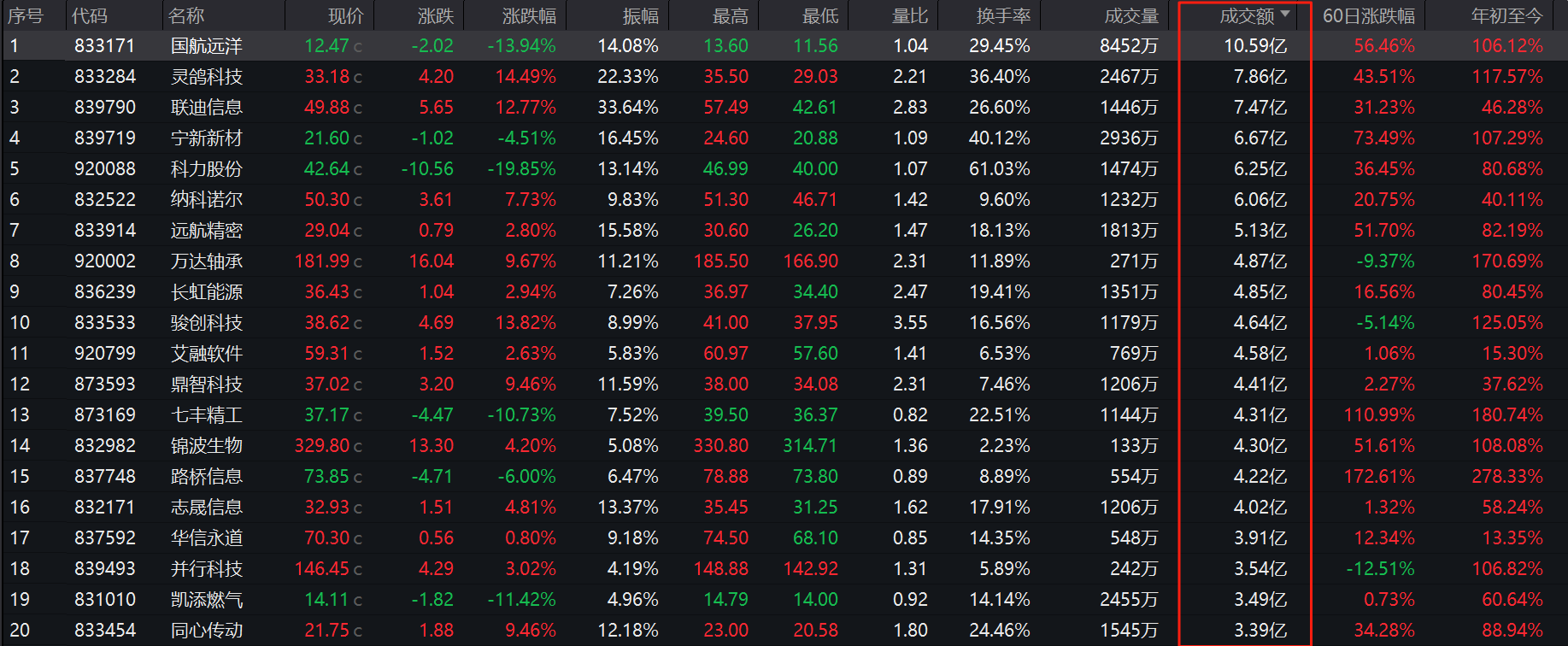Sort by 振幅 column header
The width and height of the screenshot is (1568, 646).
pos(641,16)
